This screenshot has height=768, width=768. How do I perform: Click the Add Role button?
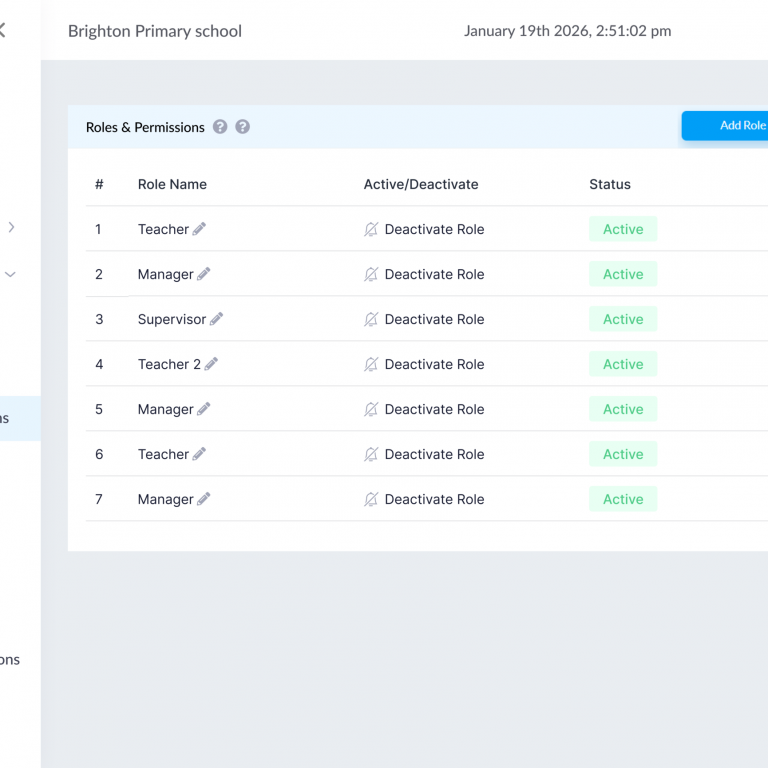pos(724,126)
